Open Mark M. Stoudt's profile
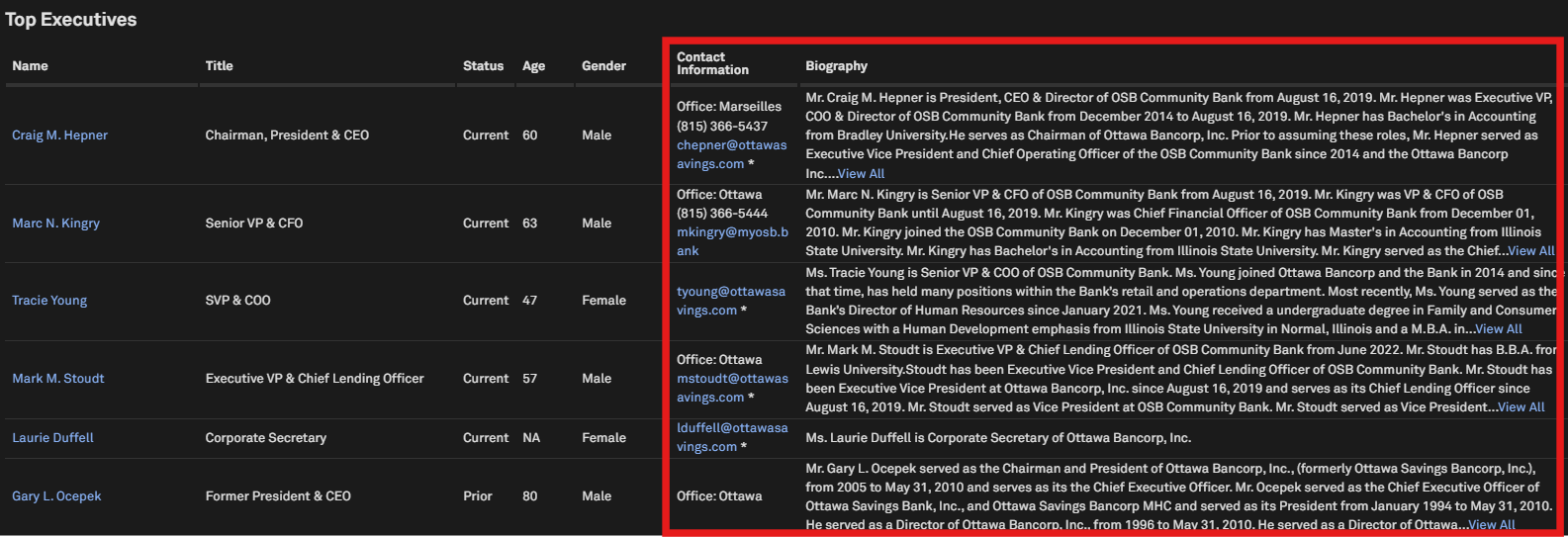The width and height of the screenshot is (1568, 537). 57,379
